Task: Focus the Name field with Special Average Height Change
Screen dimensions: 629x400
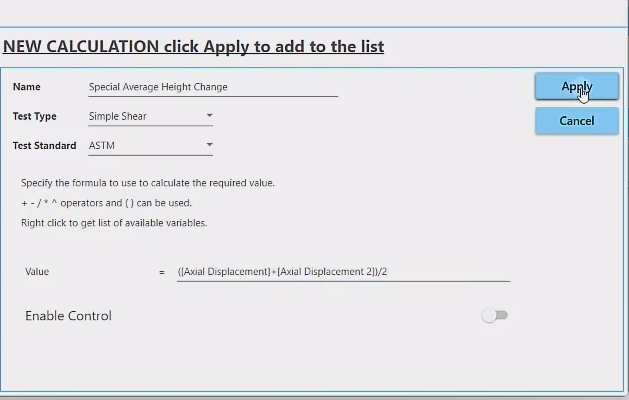Action: [x=210, y=87]
